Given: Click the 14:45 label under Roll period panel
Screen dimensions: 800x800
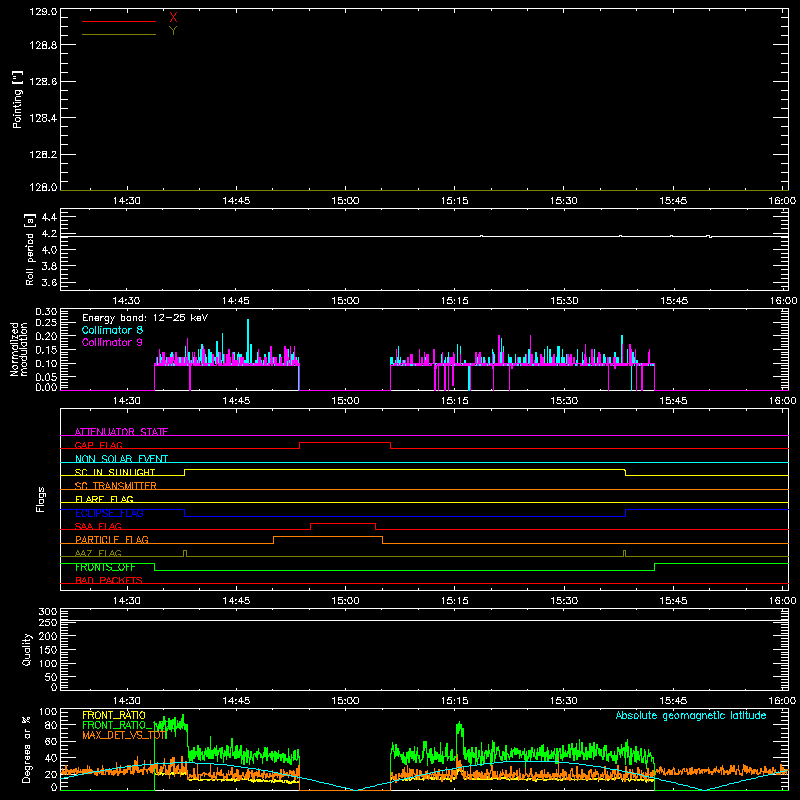Looking at the screenshot, I should point(236,301).
